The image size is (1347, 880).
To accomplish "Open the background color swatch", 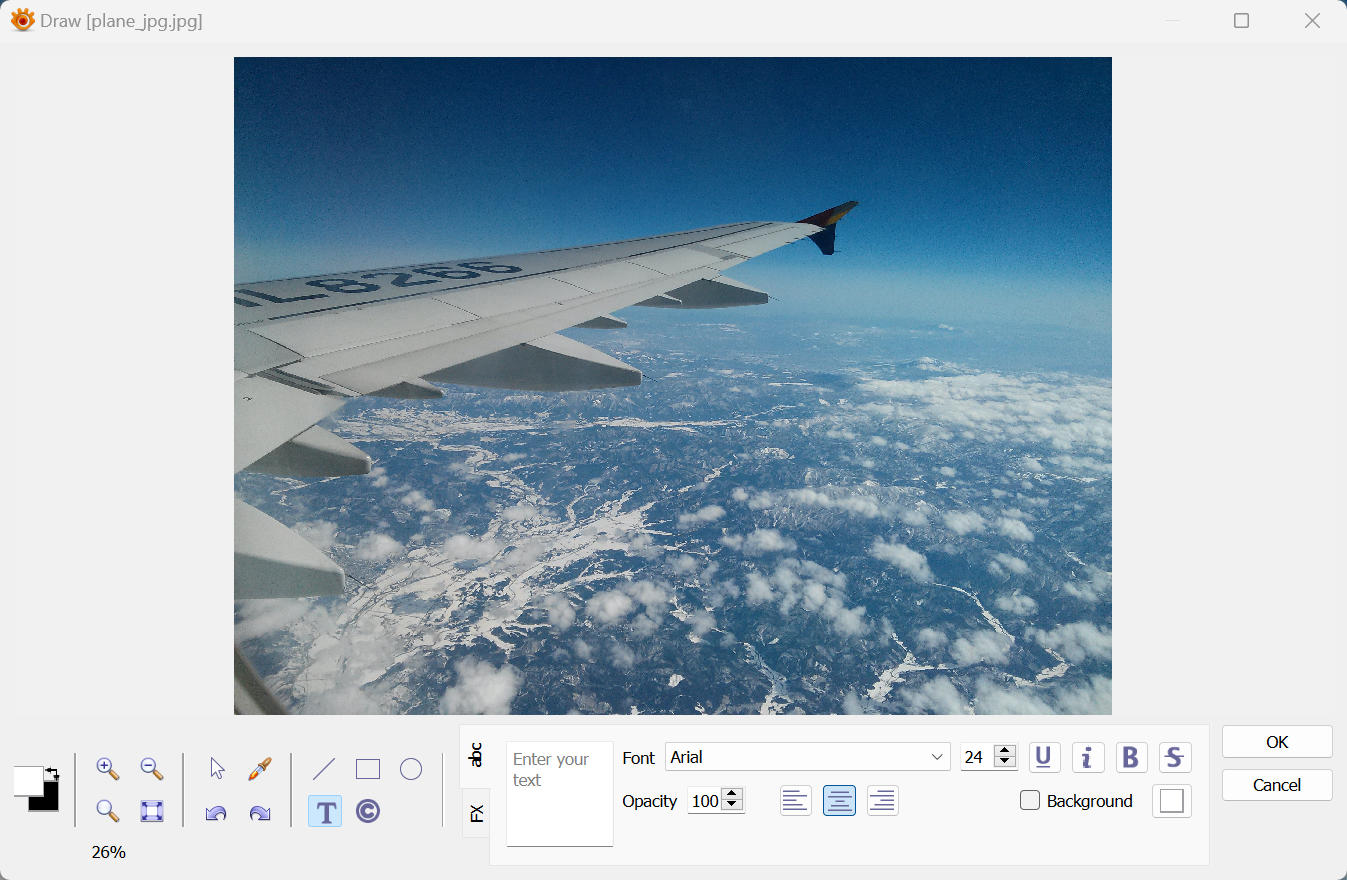I will point(1172,801).
